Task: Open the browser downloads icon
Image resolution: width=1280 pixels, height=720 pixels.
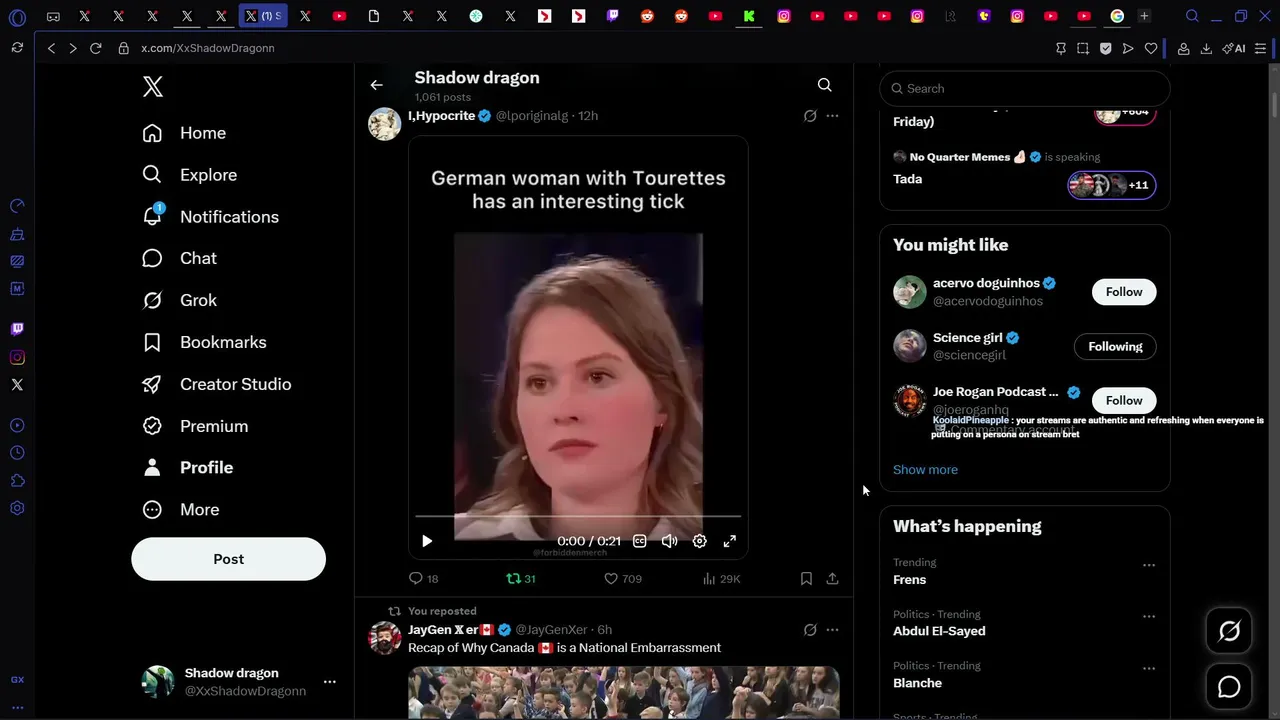Action: point(1206,48)
